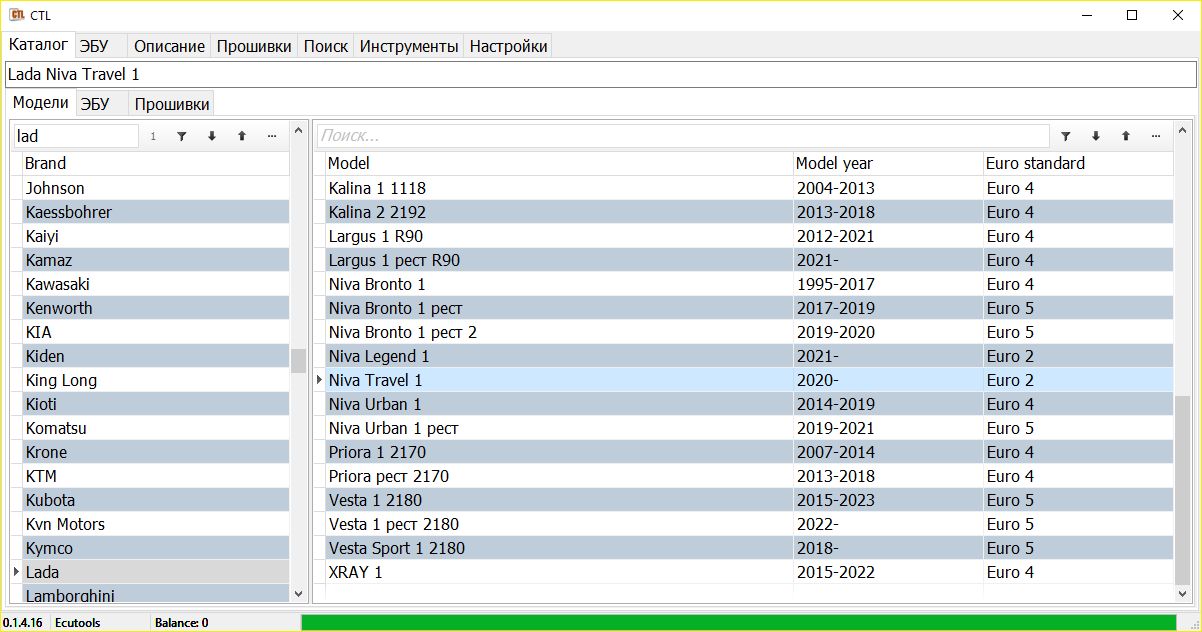
Task: Click the brand list scroll down arrow
Action: (298, 593)
